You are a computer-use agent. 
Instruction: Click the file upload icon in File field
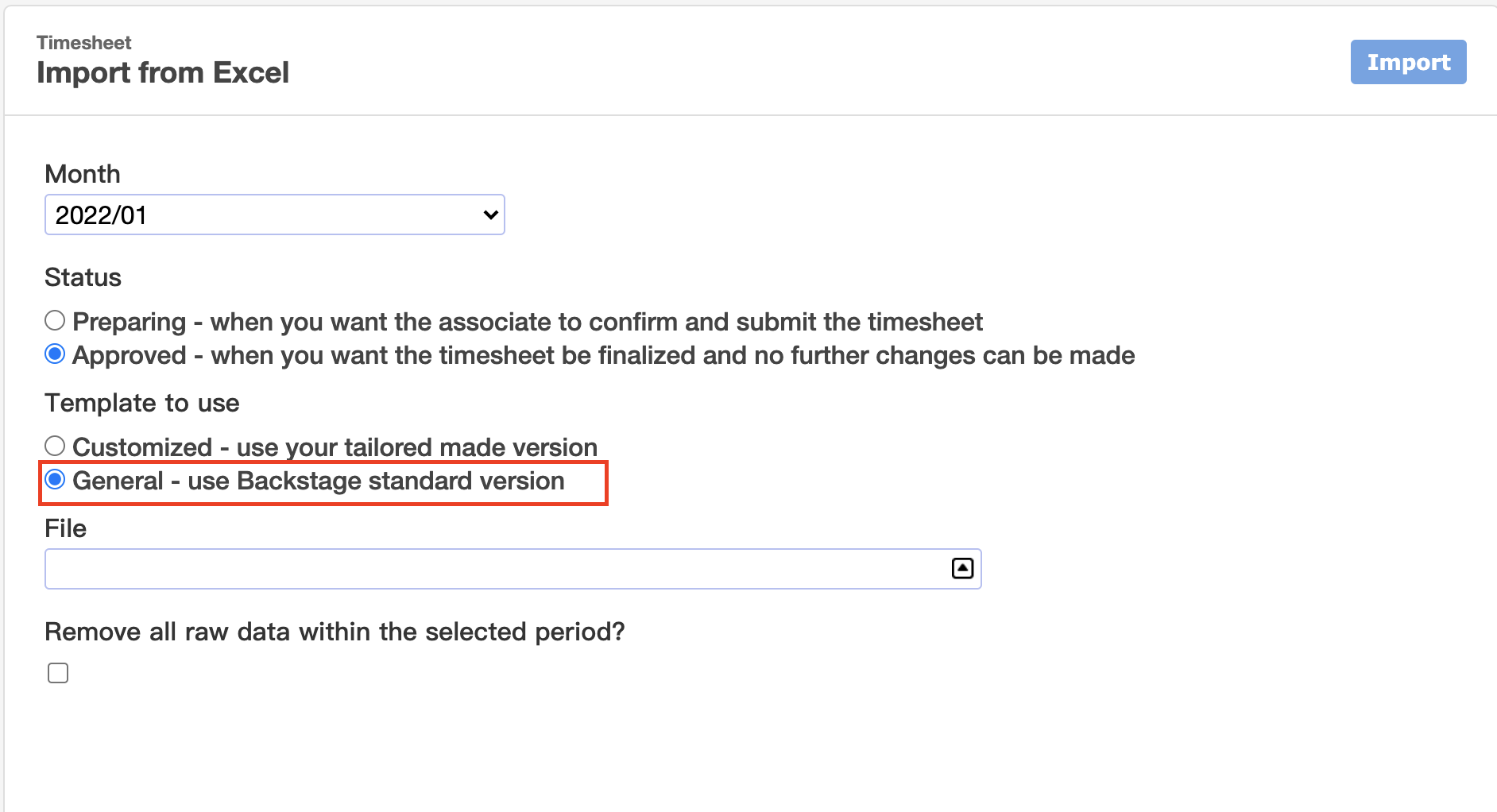[962, 568]
